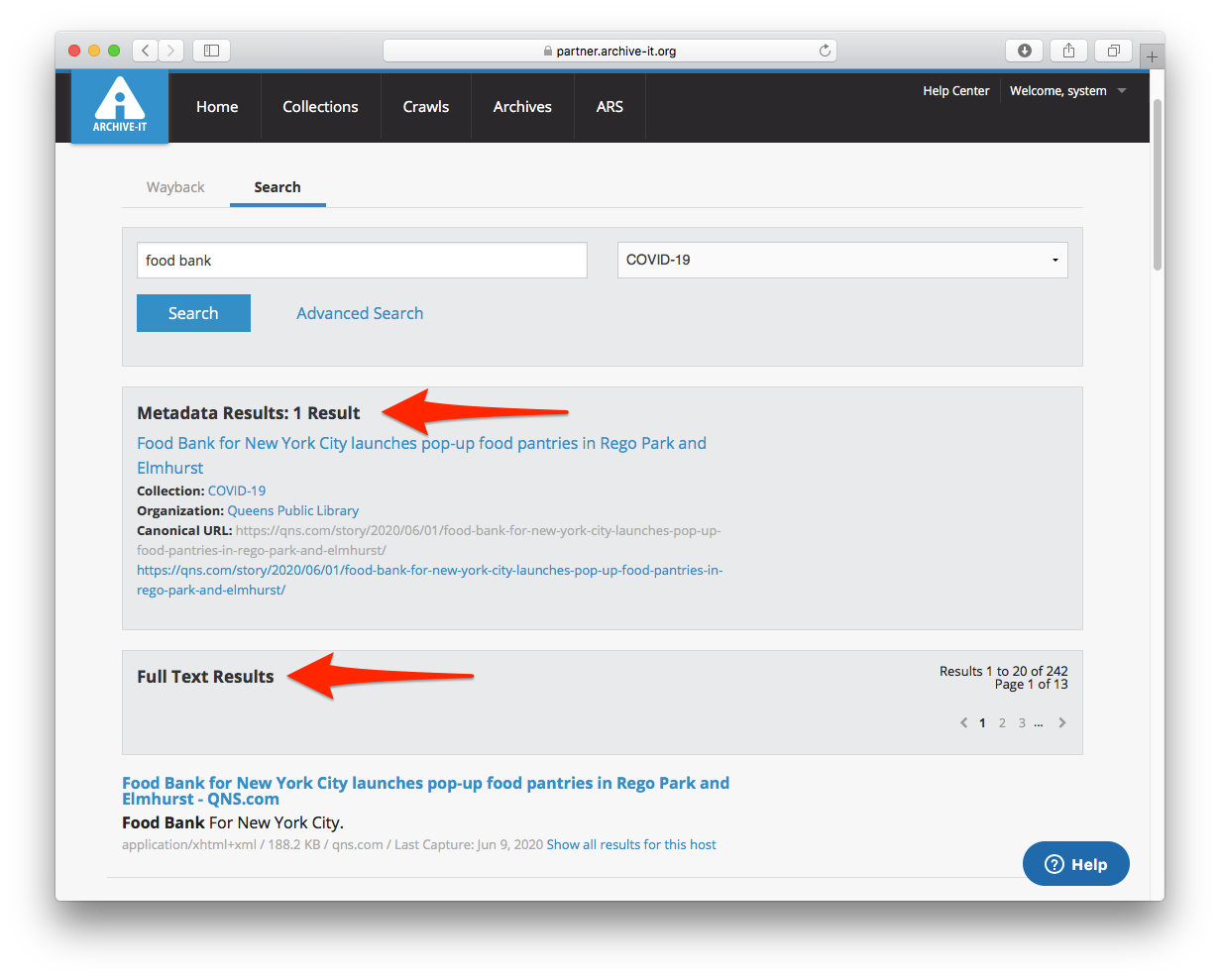The width and height of the screenshot is (1220, 980).
Task: Click the Archive-It logo
Action: pos(119,107)
